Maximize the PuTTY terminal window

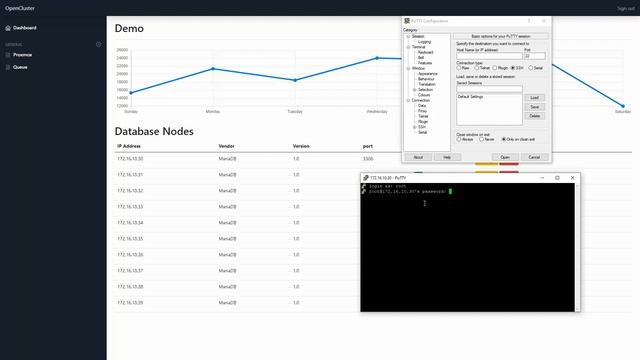557,178
